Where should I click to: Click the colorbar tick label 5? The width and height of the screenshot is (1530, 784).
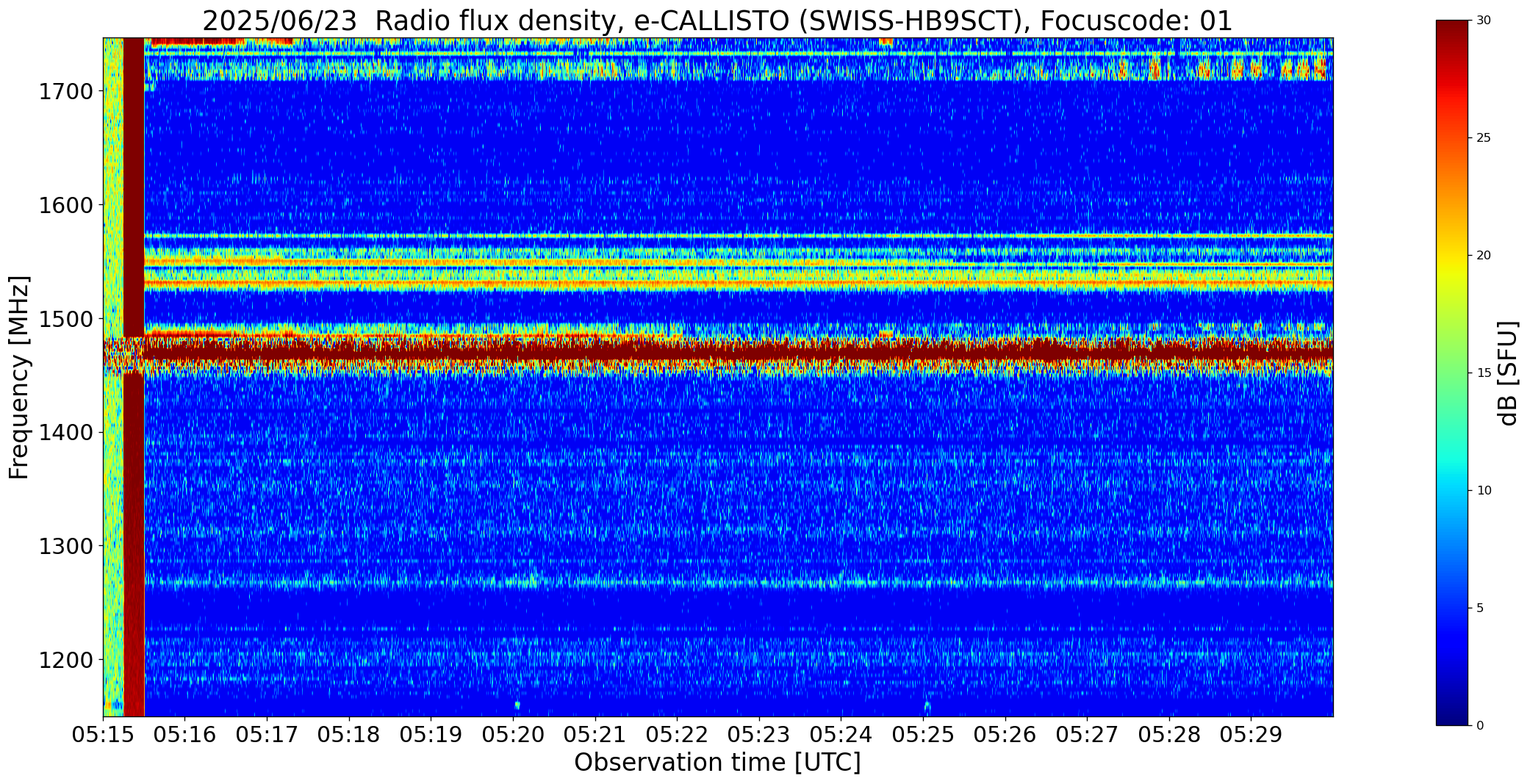pyautogui.click(x=1480, y=608)
